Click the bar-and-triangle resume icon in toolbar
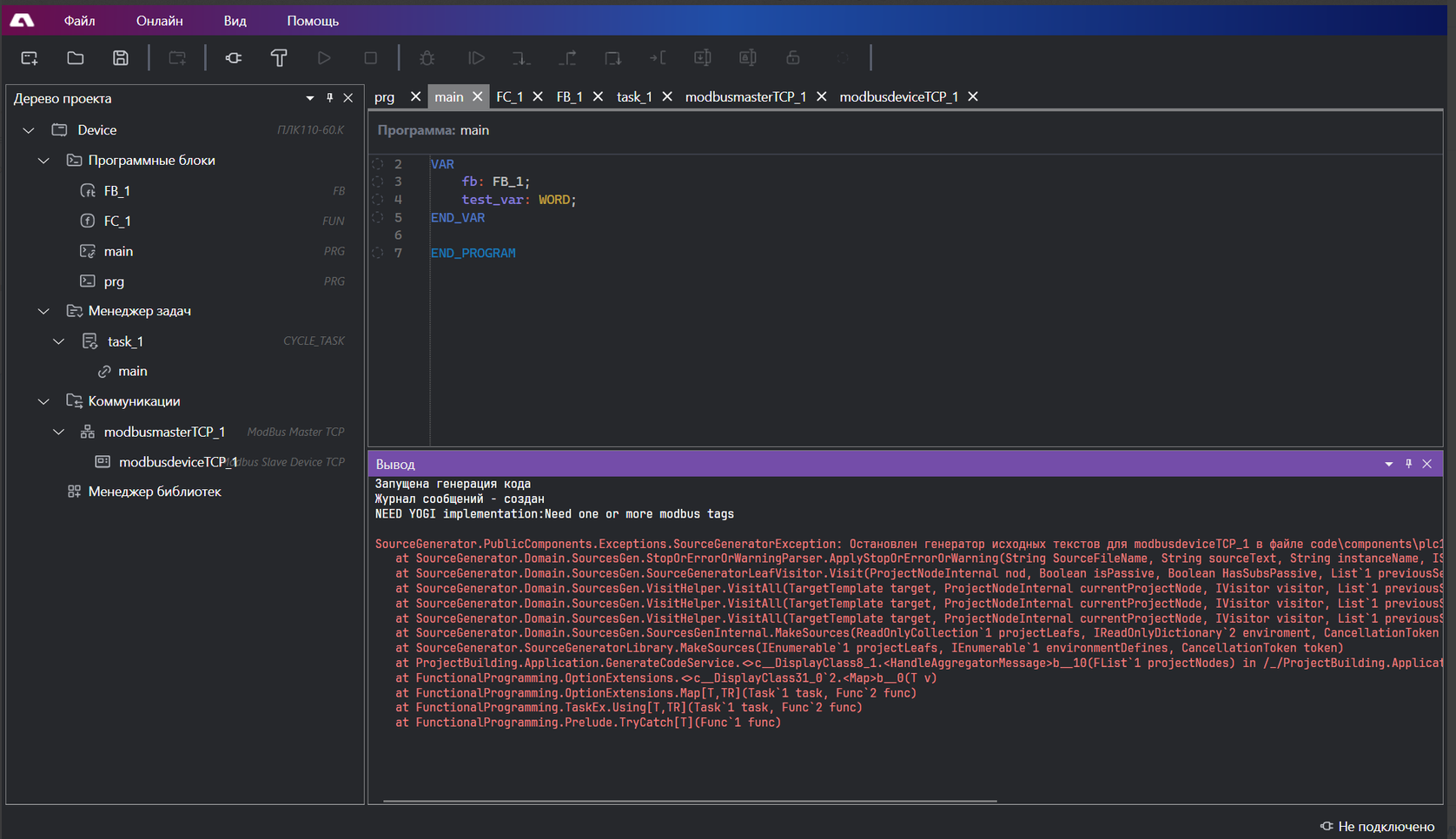The image size is (1456, 839). point(476,58)
